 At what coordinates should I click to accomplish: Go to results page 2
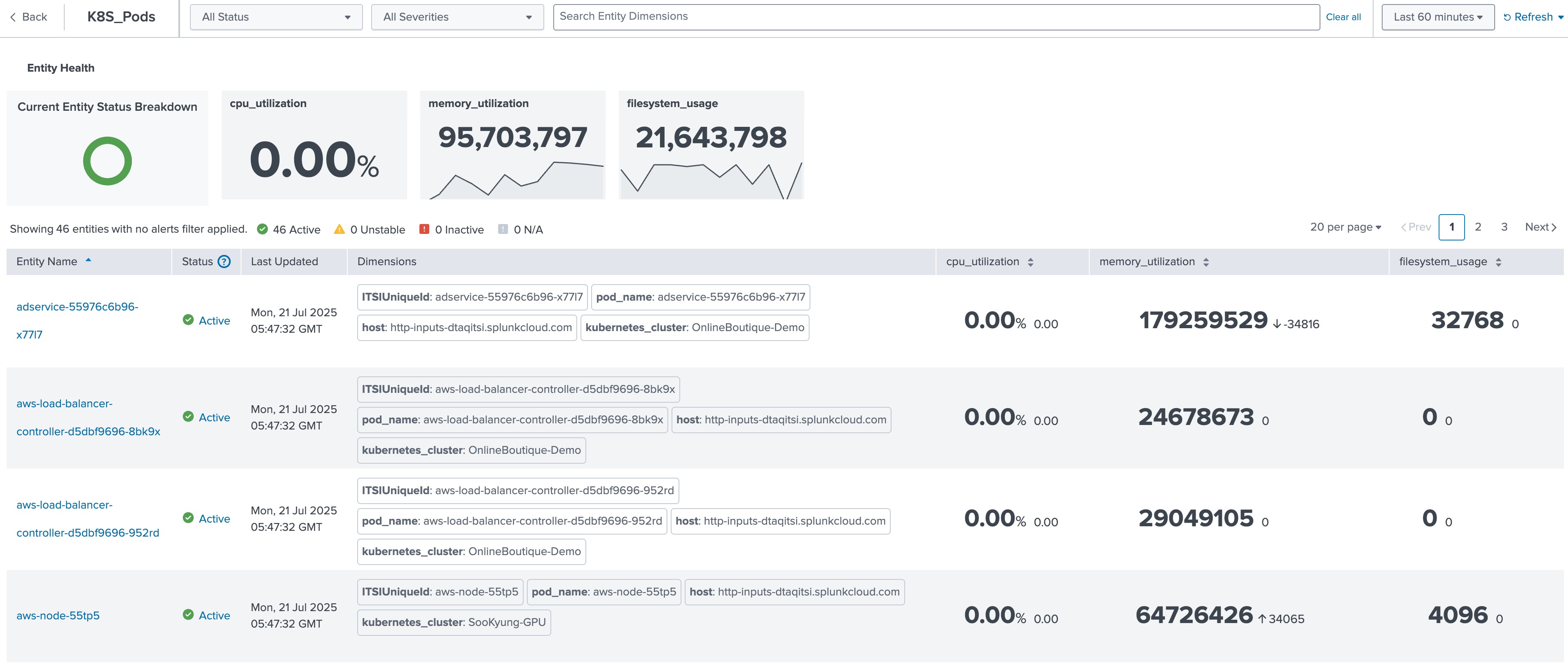[x=1478, y=227]
